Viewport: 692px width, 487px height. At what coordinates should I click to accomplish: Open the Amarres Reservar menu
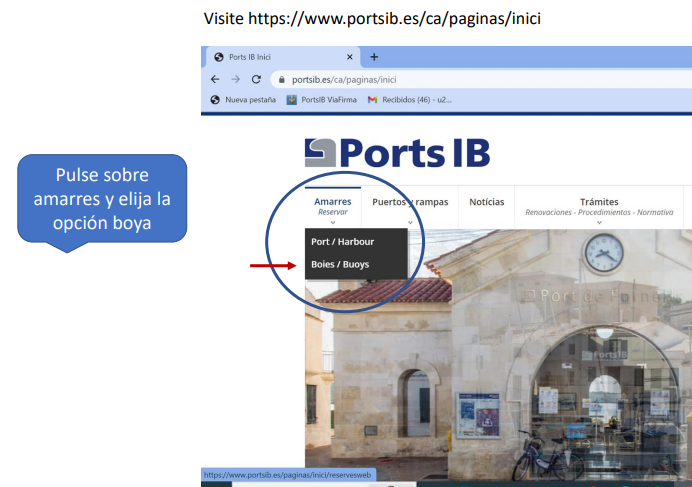click(333, 207)
